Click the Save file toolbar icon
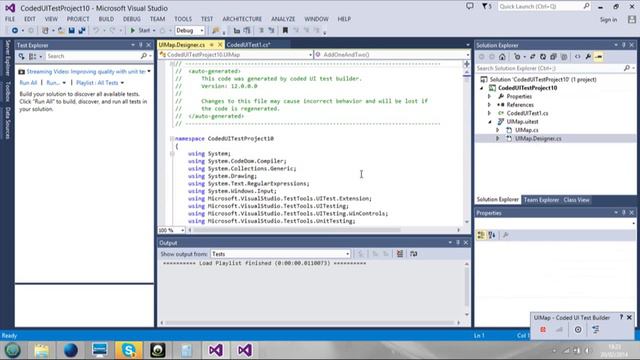This screenshot has height=360, width=640. (x=71, y=31)
